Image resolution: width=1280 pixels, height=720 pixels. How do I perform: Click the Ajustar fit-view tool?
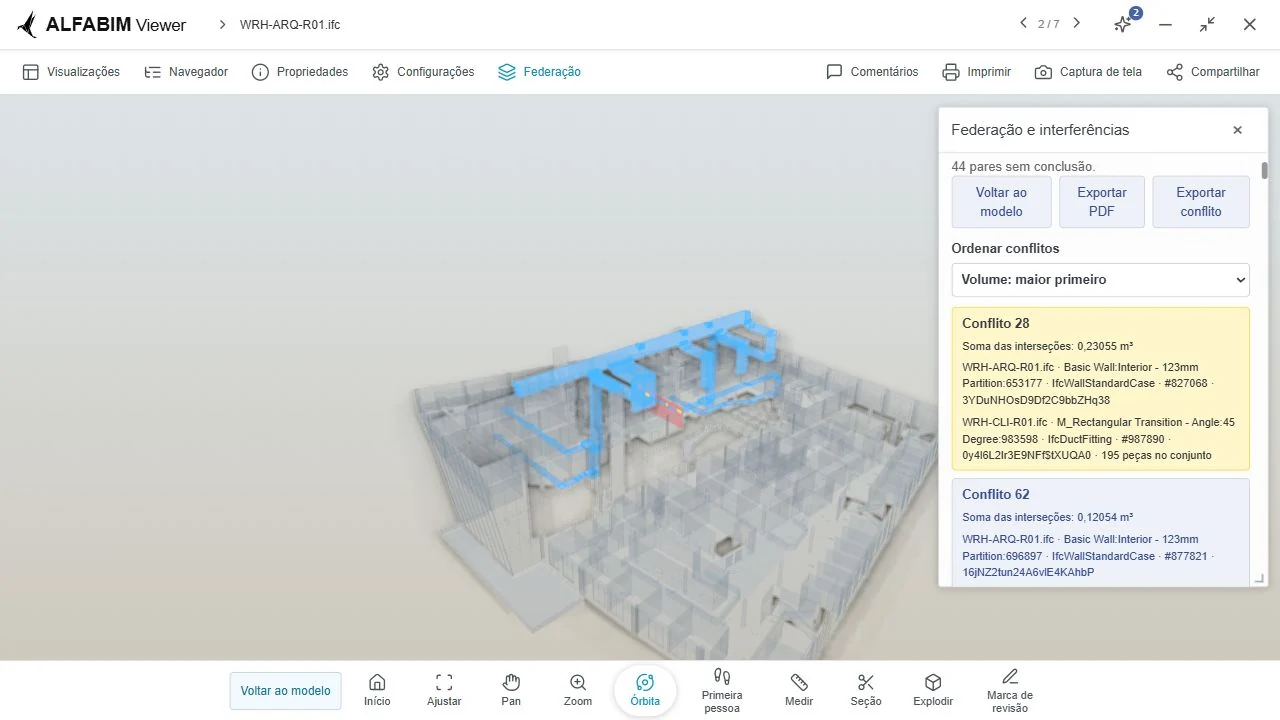(x=444, y=690)
